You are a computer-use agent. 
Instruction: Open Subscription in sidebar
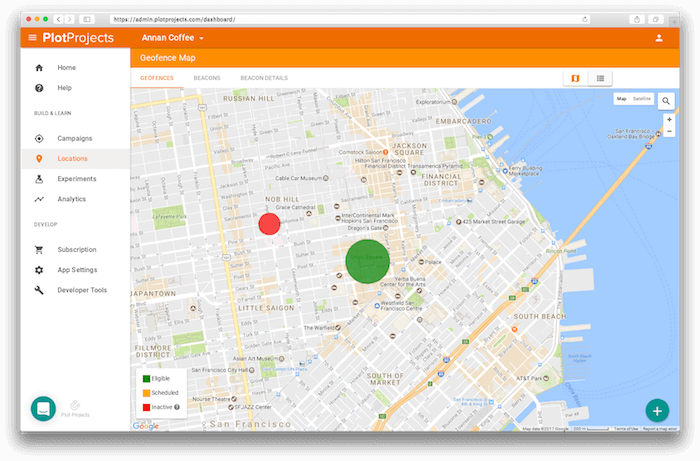click(77, 250)
